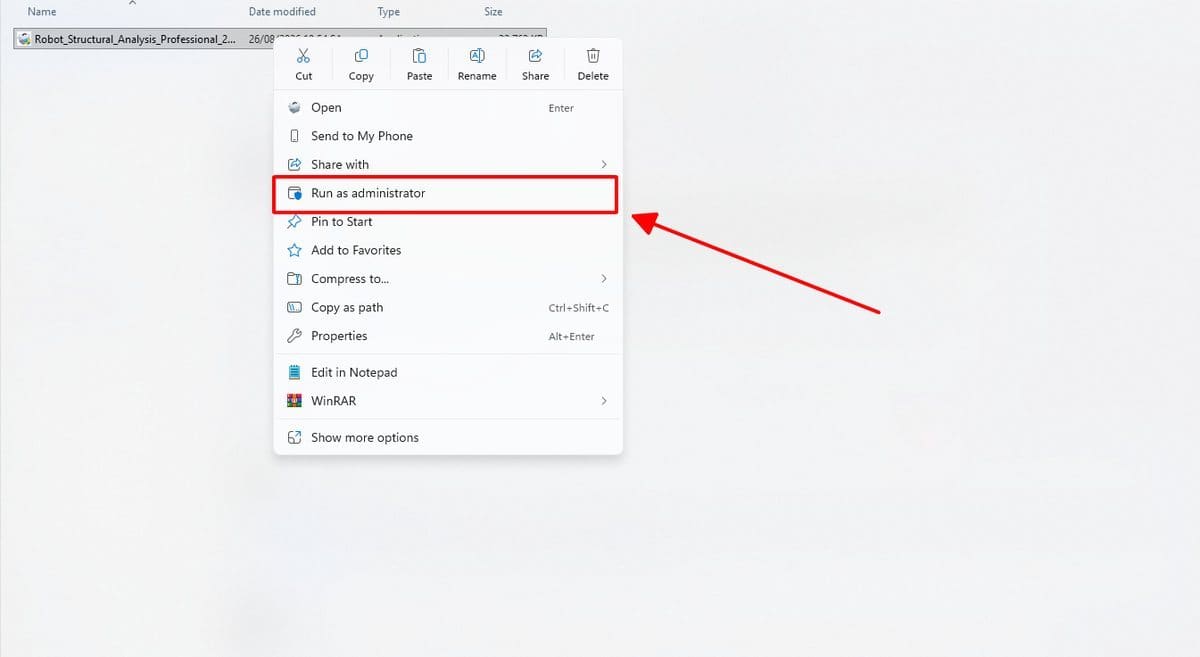This screenshot has height=657, width=1200.
Task: Click the Share with icon
Action: coord(294,164)
